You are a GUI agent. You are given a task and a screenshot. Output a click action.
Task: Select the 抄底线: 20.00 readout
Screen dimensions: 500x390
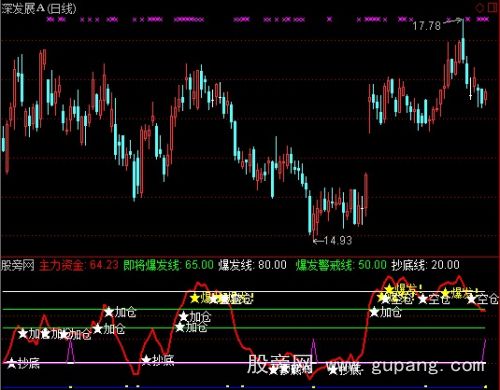tap(425, 265)
